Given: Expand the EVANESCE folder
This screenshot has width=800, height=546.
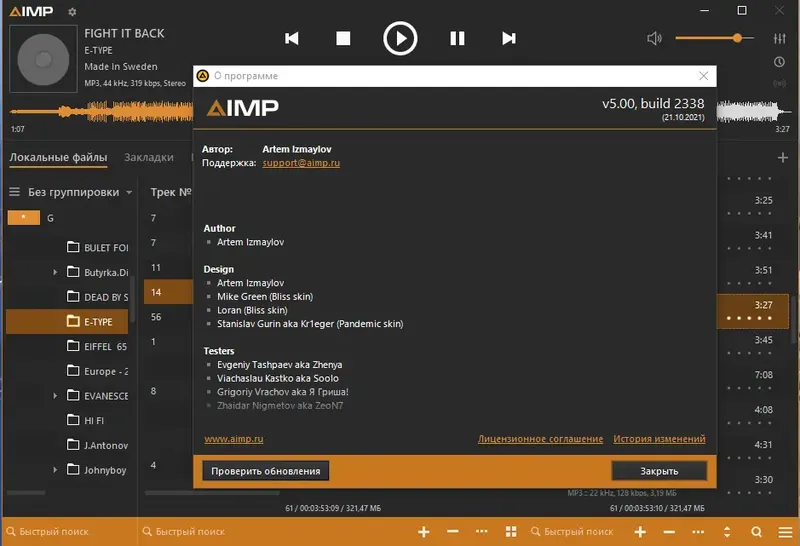Looking at the screenshot, I should [55, 396].
